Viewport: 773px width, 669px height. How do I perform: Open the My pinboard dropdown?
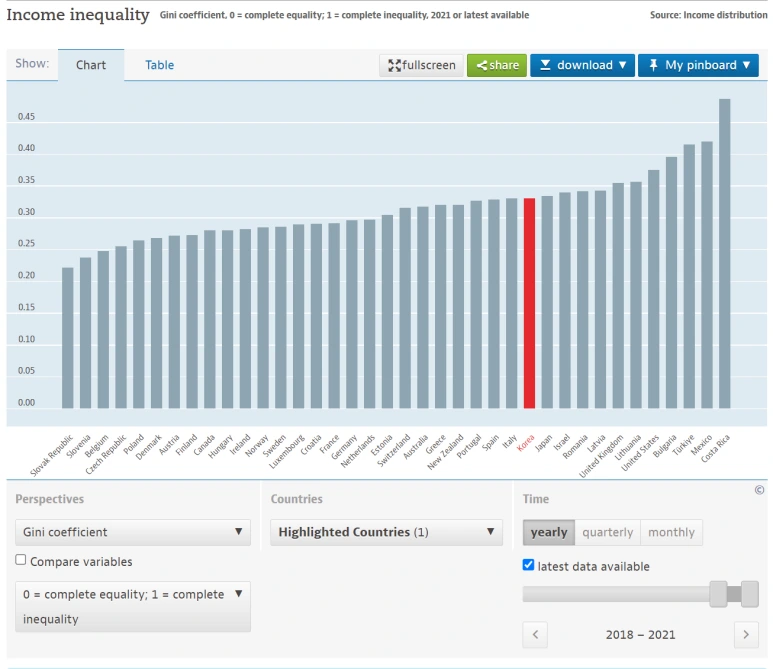[x=698, y=65]
